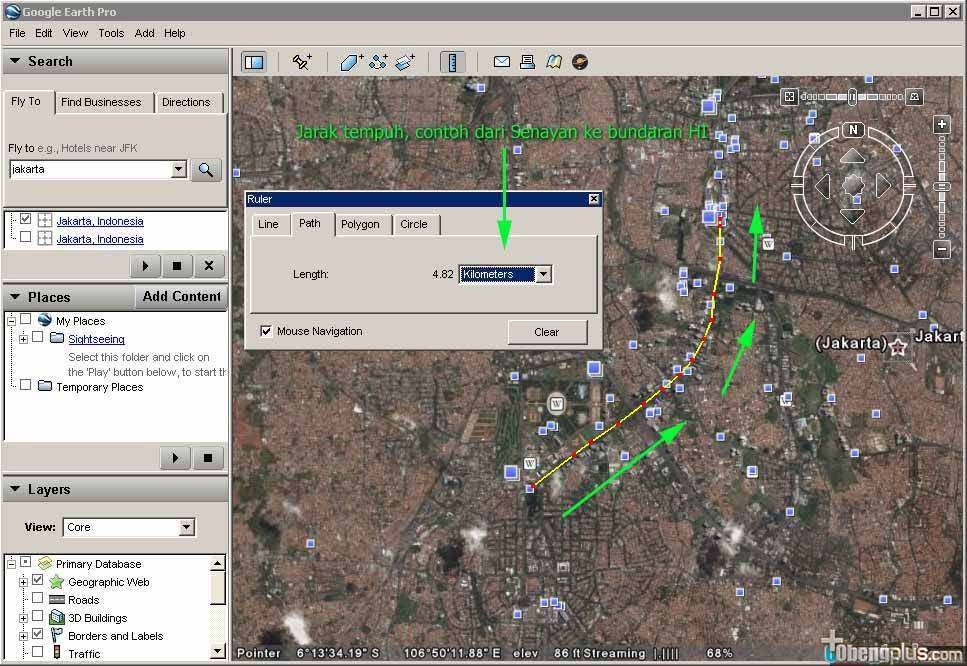Enable the 3D Buildings layer

click(x=38, y=616)
